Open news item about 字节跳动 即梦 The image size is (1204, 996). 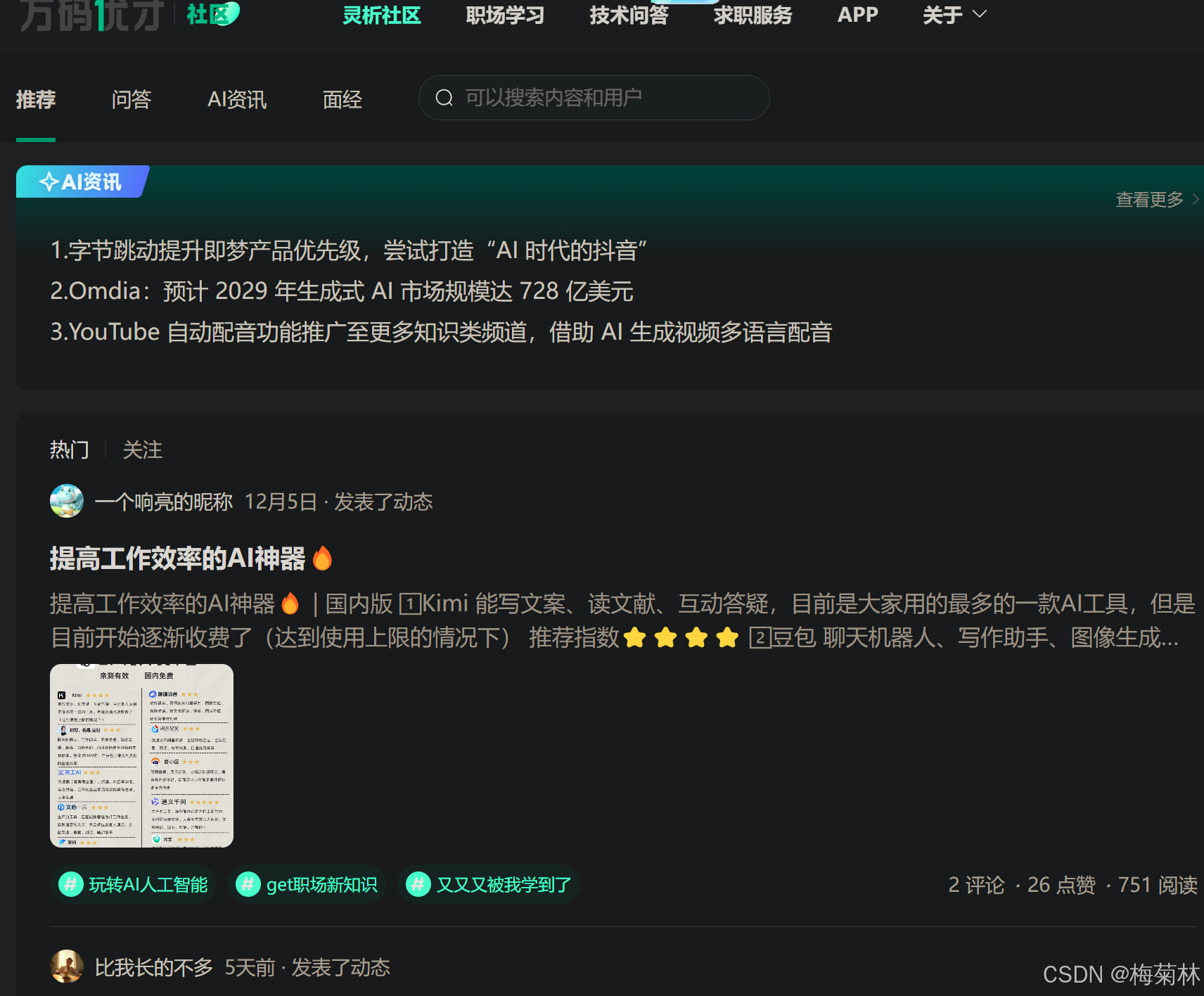(x=349, y=250)
